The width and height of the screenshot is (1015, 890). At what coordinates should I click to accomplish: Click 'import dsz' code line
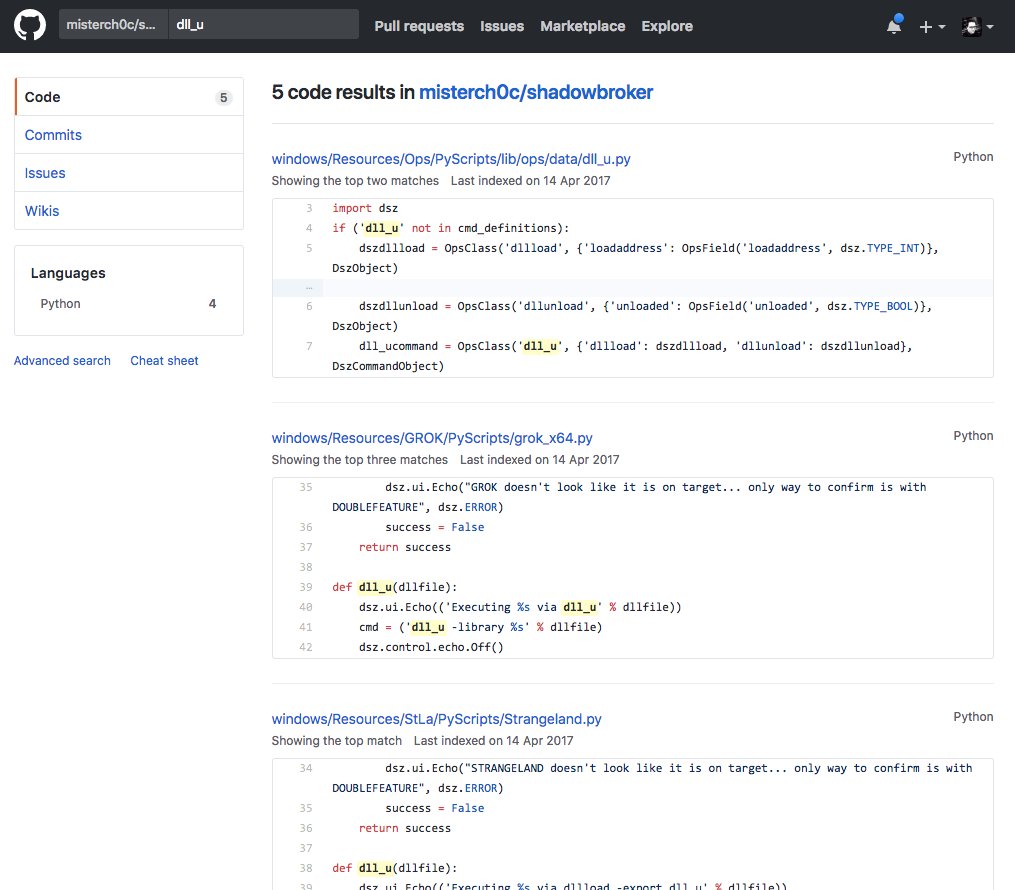click(365, 208)
